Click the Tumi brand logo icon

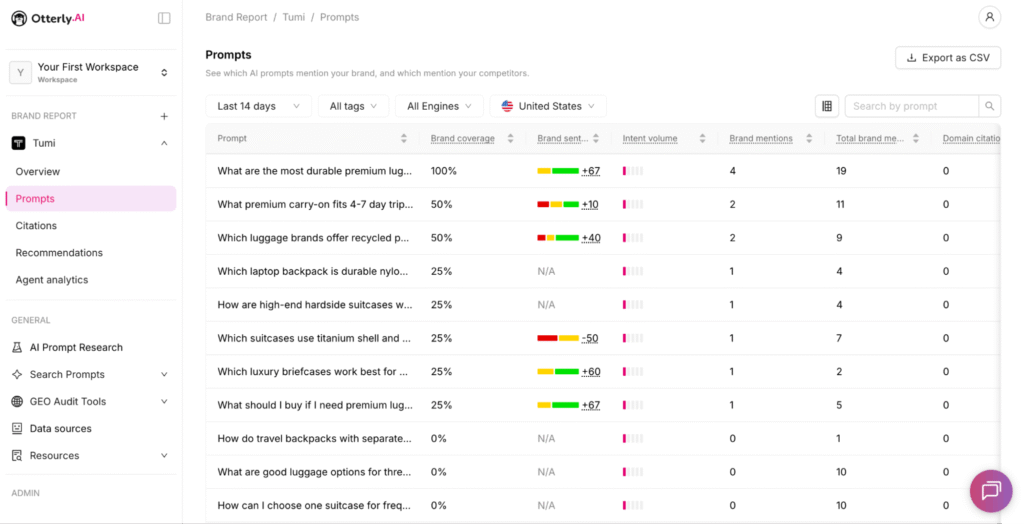click(x=18, y=143)
